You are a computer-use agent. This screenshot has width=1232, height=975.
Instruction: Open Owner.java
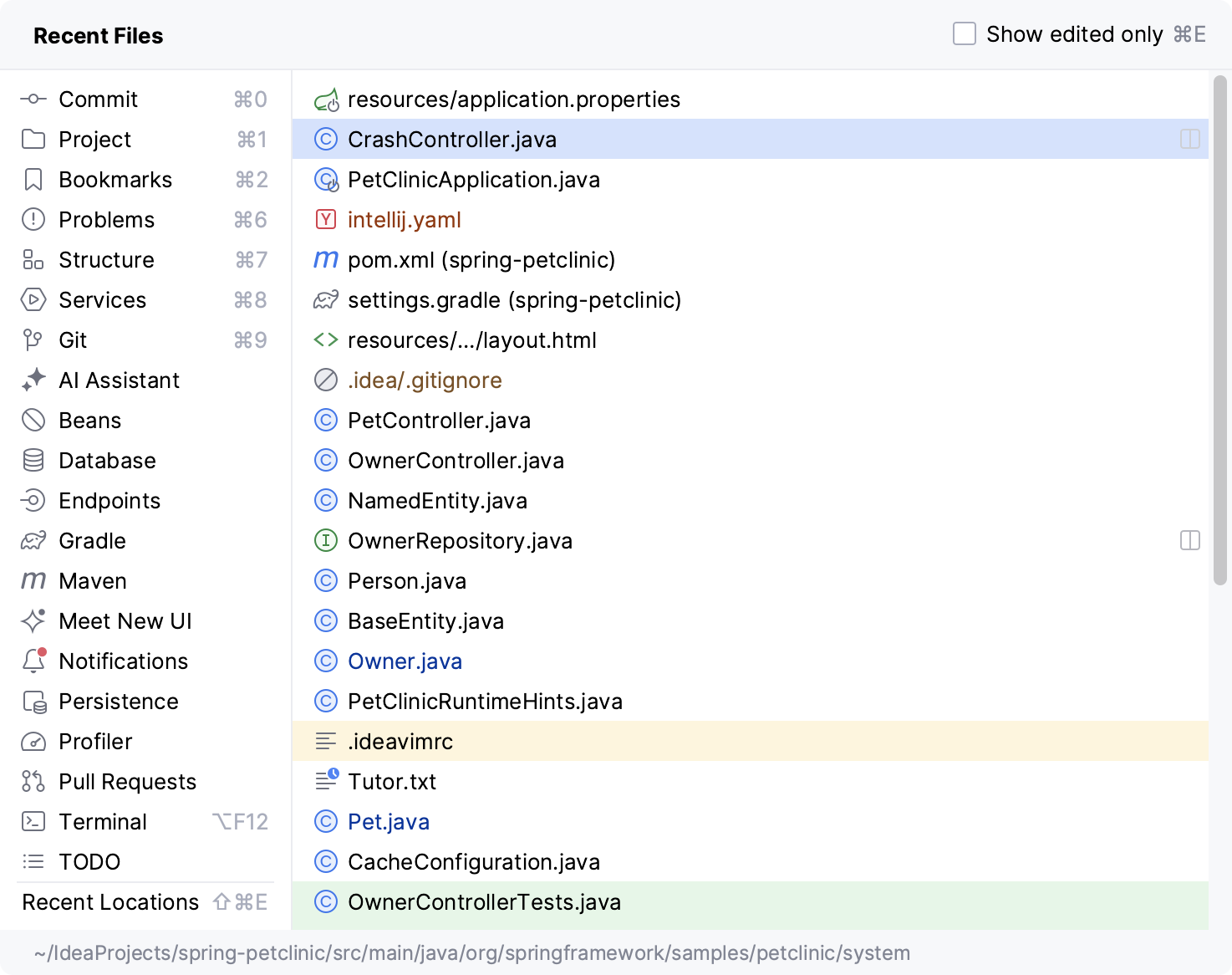[750, 661]
